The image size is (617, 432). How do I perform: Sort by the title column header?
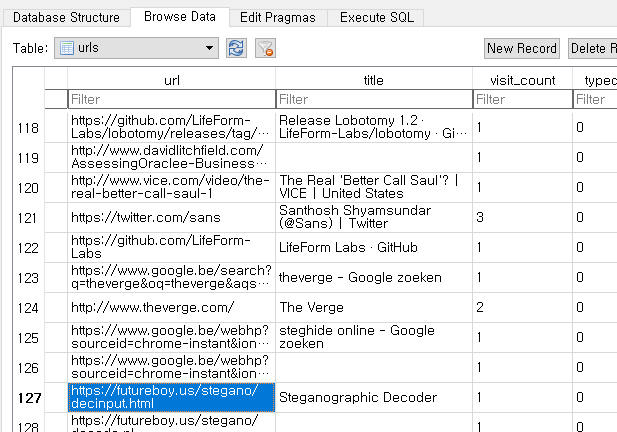coord(374,80)
